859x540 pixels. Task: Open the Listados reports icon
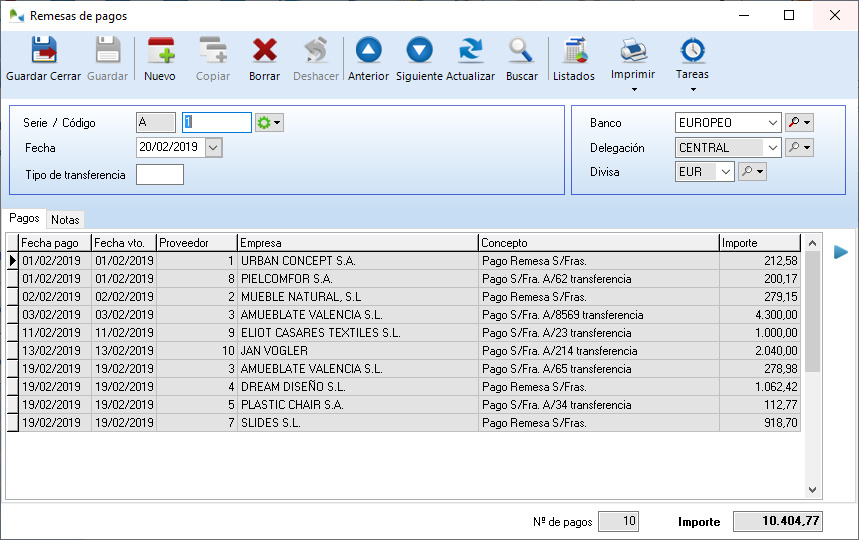pyautogui.click(x=574, y=51)
